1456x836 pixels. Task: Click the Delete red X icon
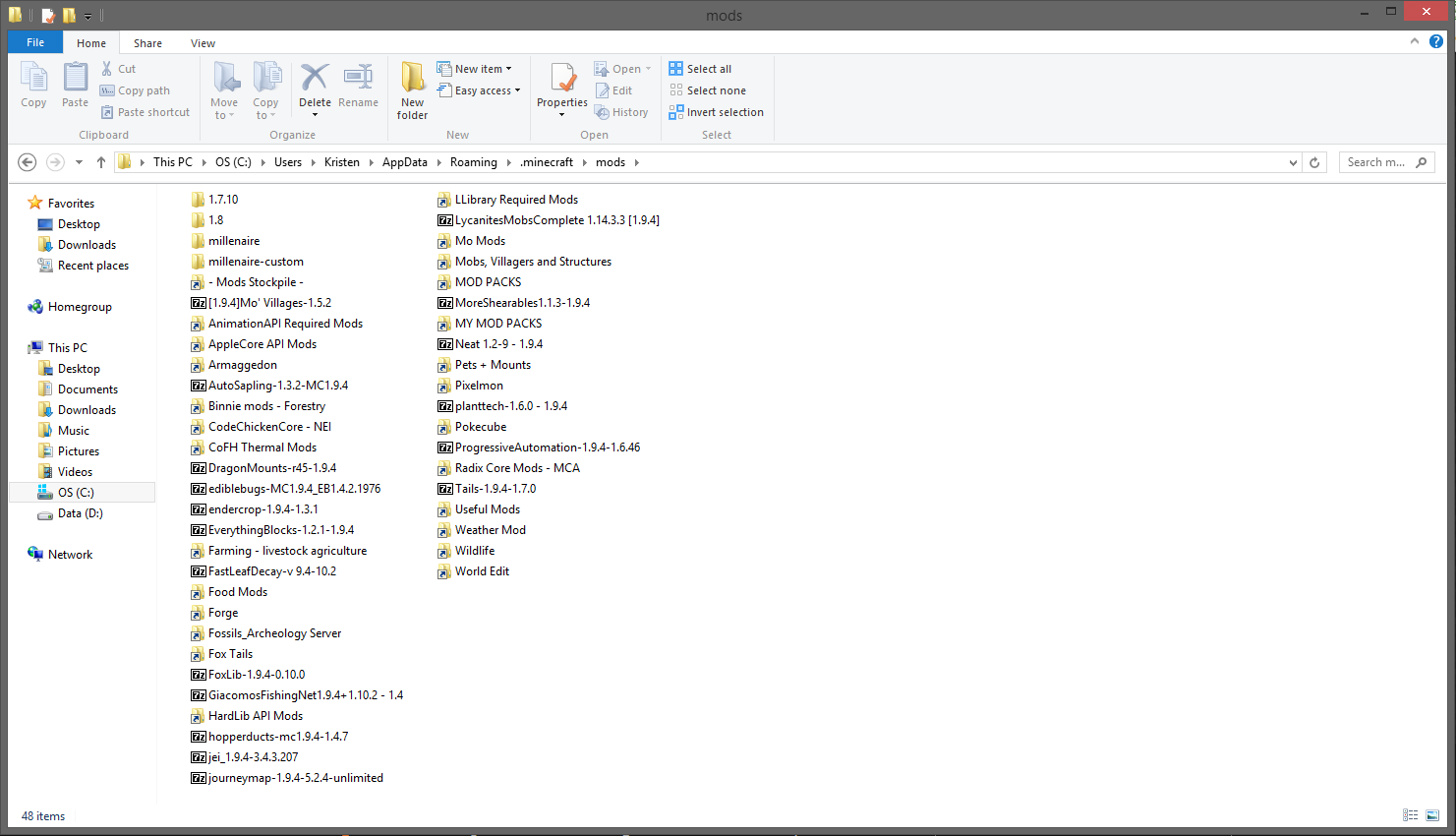[315, 77]
